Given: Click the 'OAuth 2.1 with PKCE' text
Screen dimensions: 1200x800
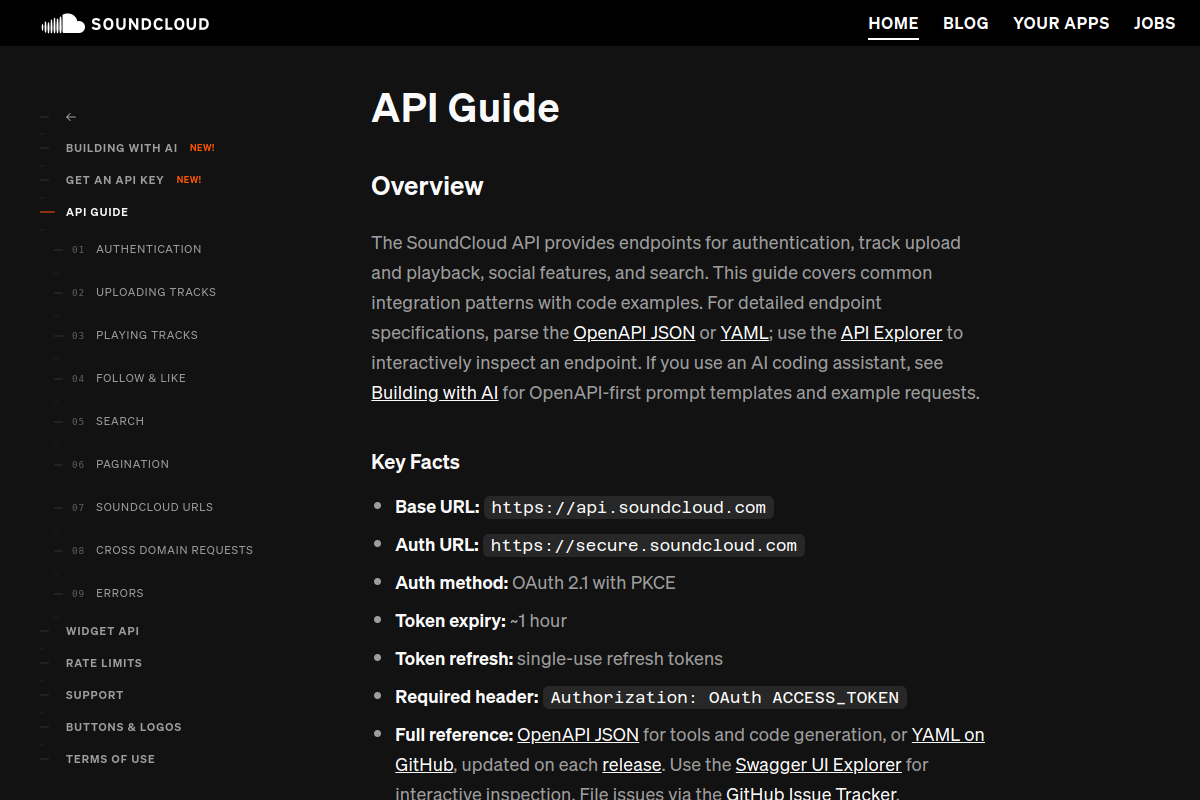Looking at the screenshot, I should pyautogui.click(x=594, y=583).
